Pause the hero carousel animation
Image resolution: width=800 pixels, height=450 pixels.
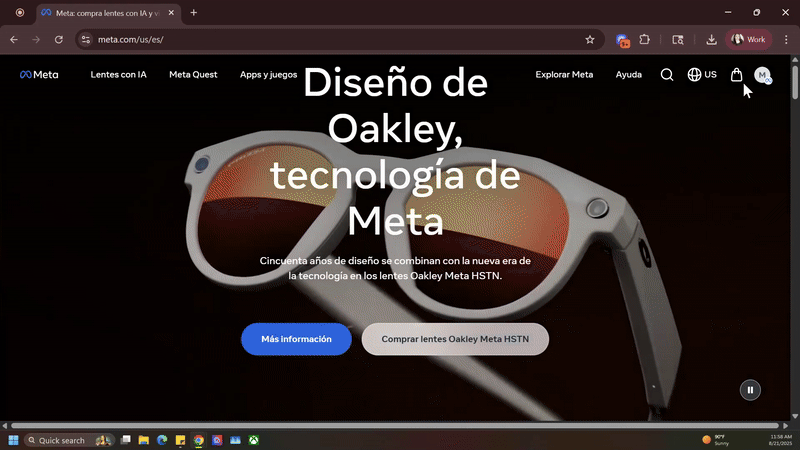point(750,390)
